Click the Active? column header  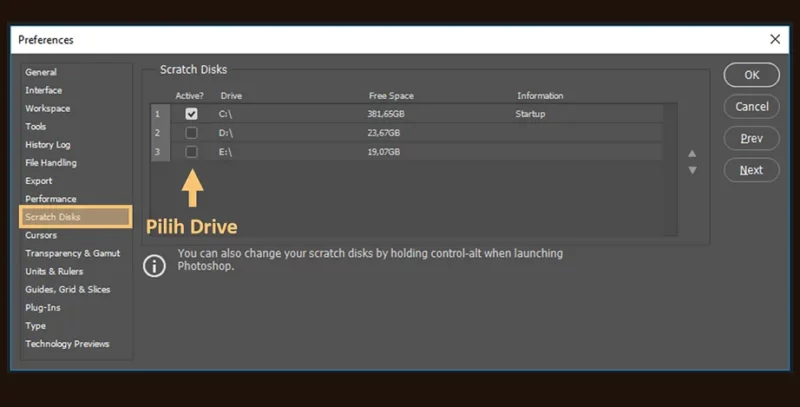click(x=189, y=95)
